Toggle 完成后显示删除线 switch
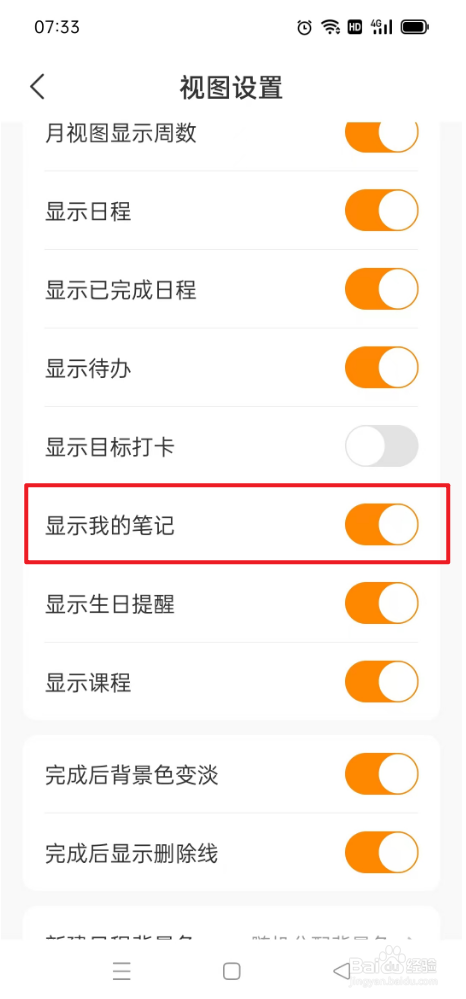The height and width of the screenshot is (999, 466). (382, 852)
